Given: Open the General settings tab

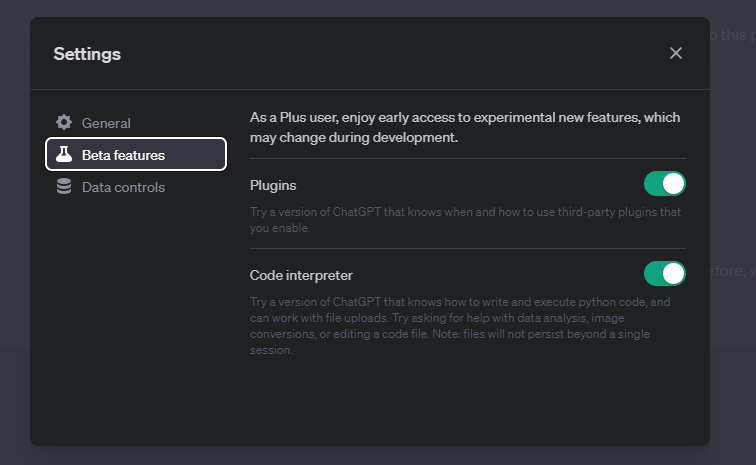Looking at the screenshot, I should 136,123.
